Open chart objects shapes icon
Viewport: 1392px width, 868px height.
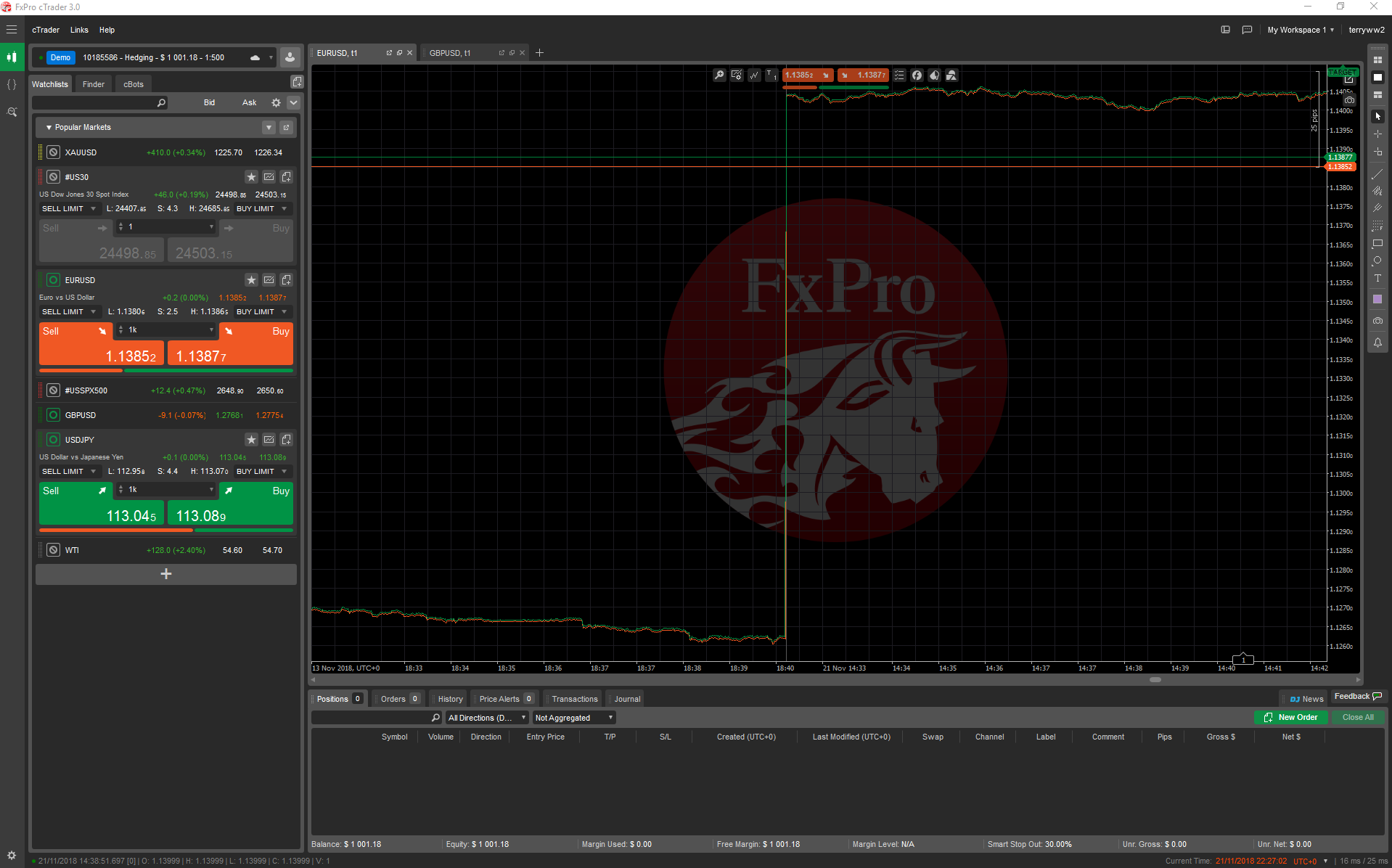(951, 75)
